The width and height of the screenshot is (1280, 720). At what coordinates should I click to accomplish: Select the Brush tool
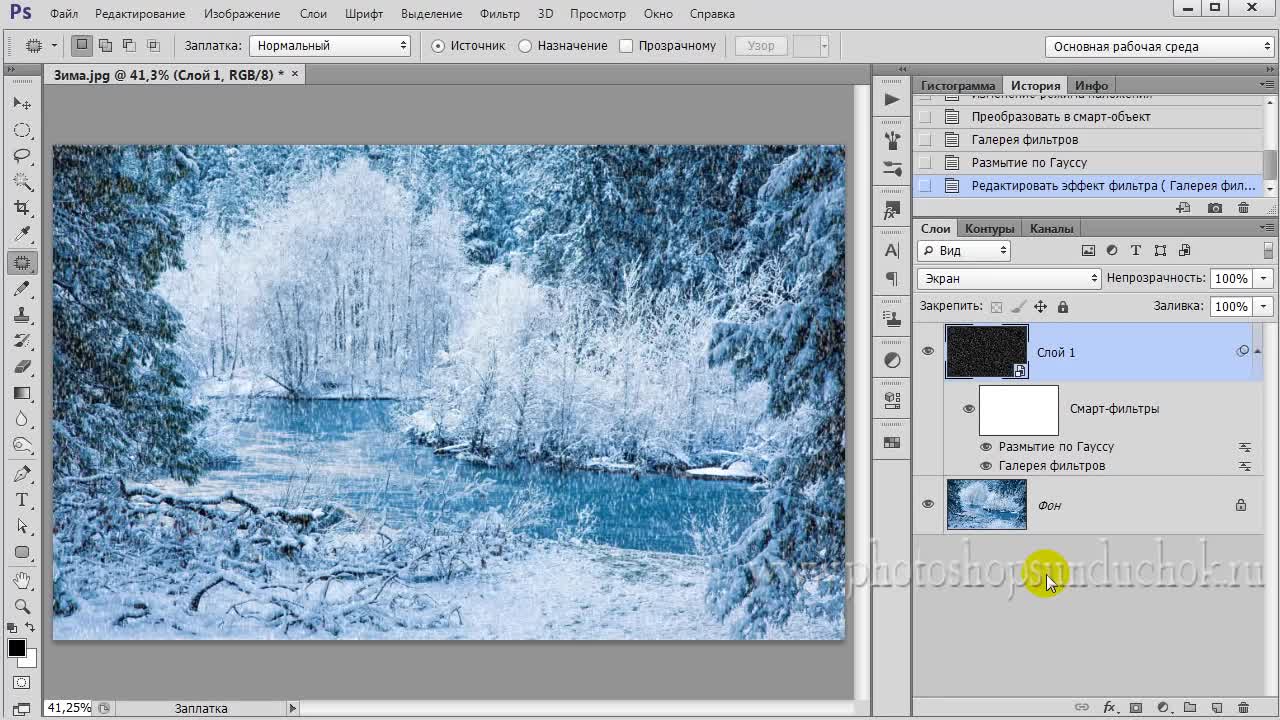(x=22, y=288)
